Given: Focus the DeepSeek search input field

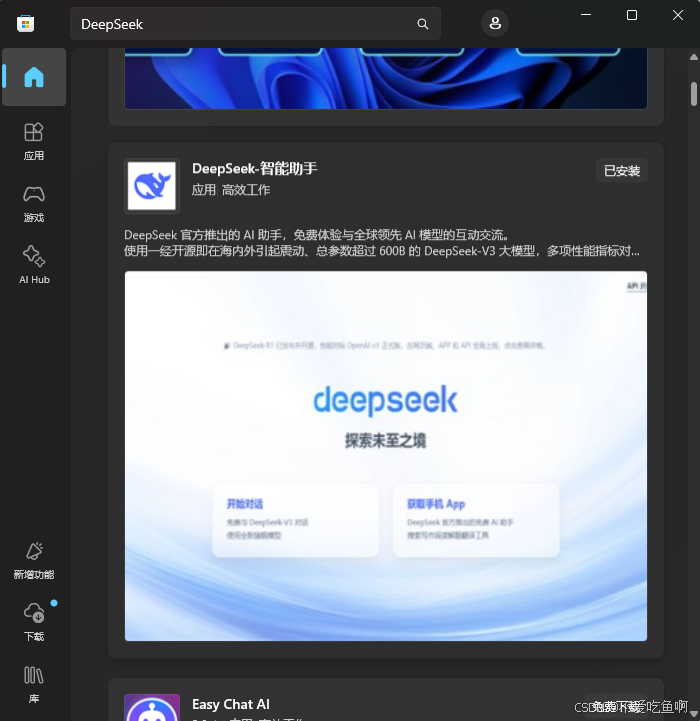Looking at the screenshot, I should tap(255, 24).
